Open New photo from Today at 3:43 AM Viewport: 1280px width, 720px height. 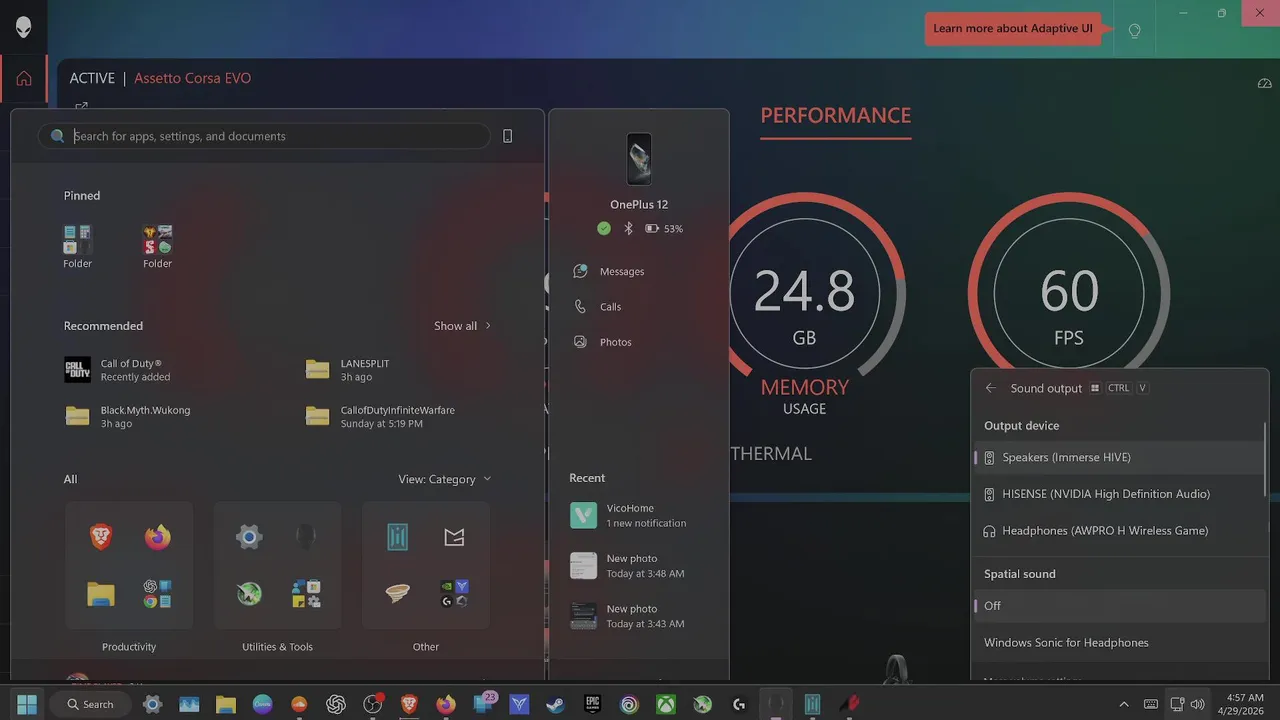tap(640, 616)
